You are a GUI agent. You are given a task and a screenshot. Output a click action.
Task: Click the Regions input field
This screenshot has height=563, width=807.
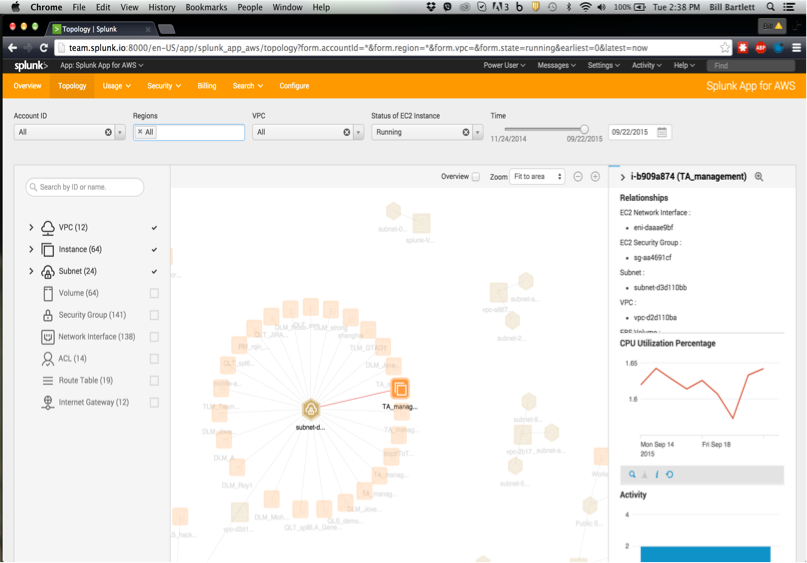pyautogui.click(x=189, y=132)
